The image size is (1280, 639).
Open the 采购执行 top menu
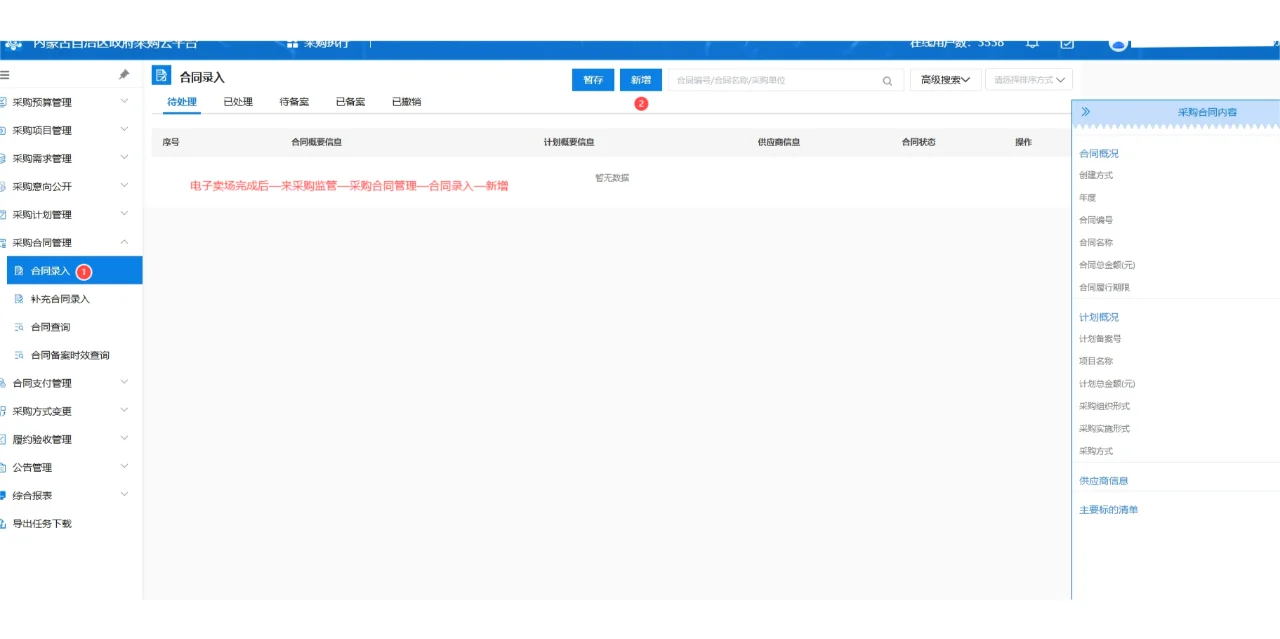click(x=326, y=44)
